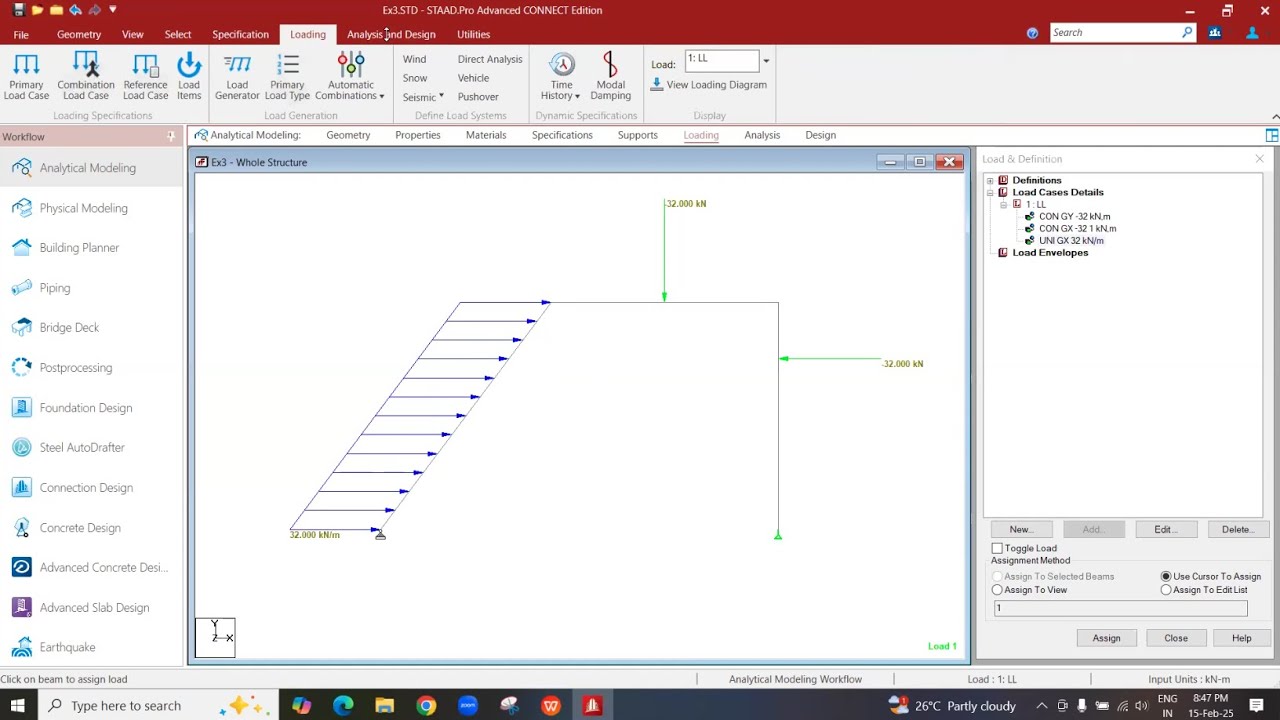Open the Combination Load Case tool

tap(86, 76)
